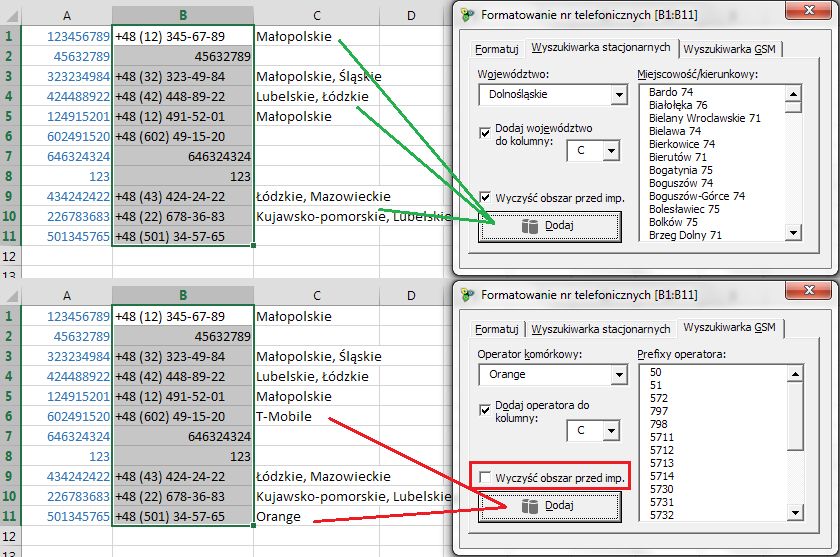Select prefix '5714' in the operator list
This screenshot has height=557, width=840.
(662, 476)
